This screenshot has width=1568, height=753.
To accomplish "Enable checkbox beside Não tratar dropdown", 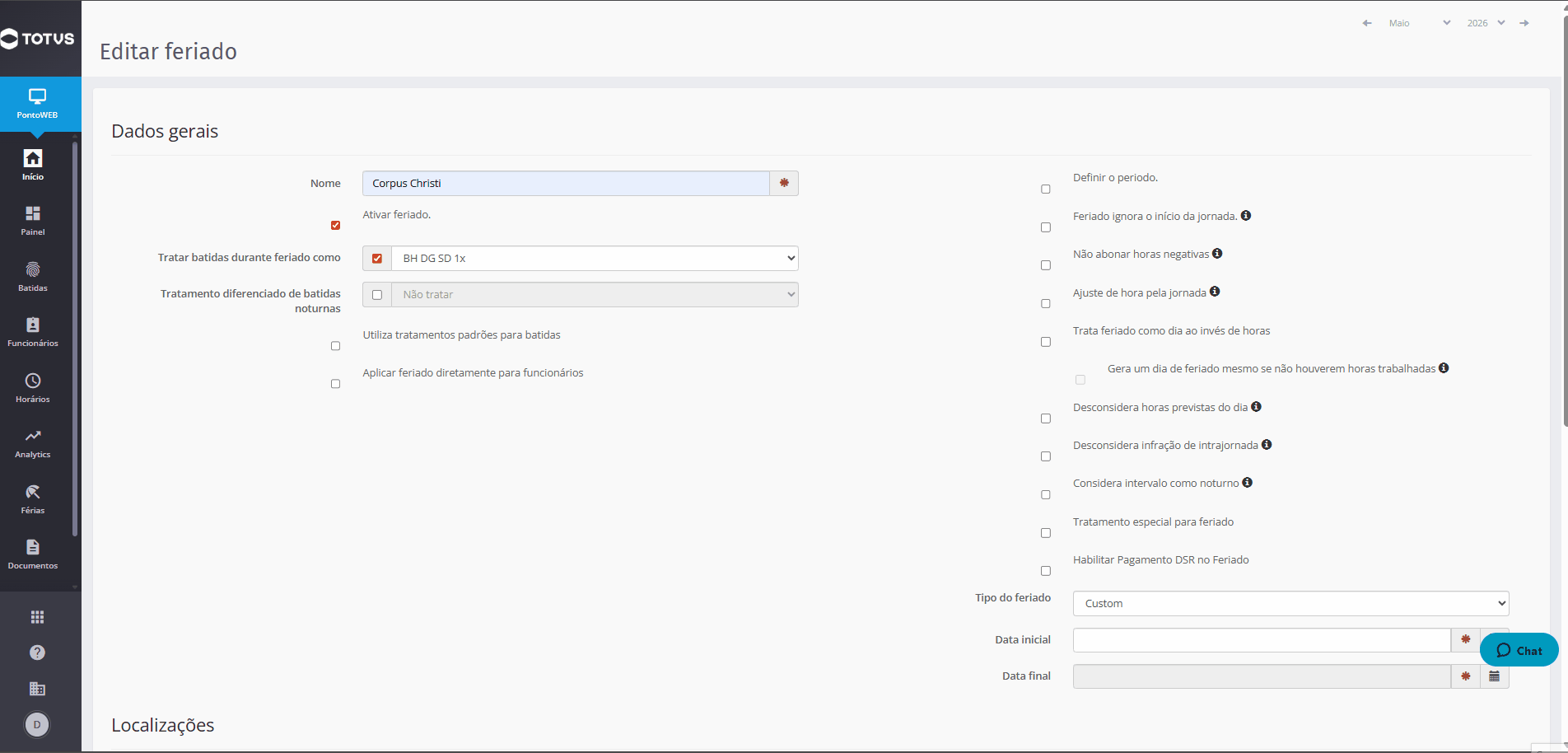I will 377,295.
